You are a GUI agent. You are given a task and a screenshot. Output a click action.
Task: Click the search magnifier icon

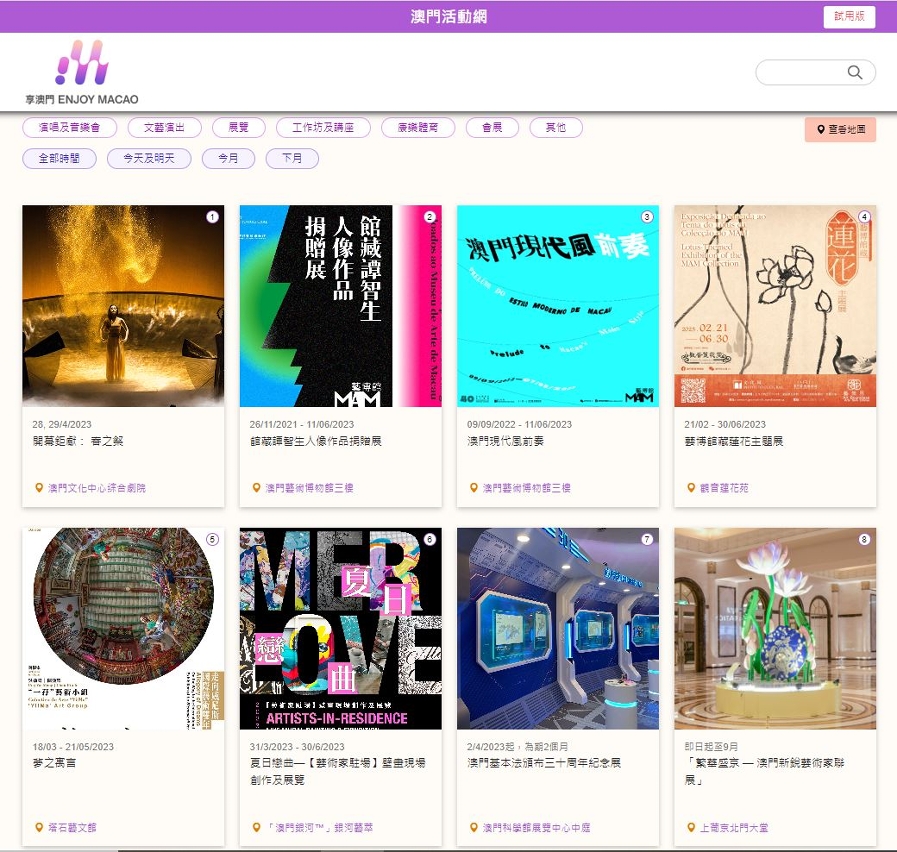pos(855,72)
